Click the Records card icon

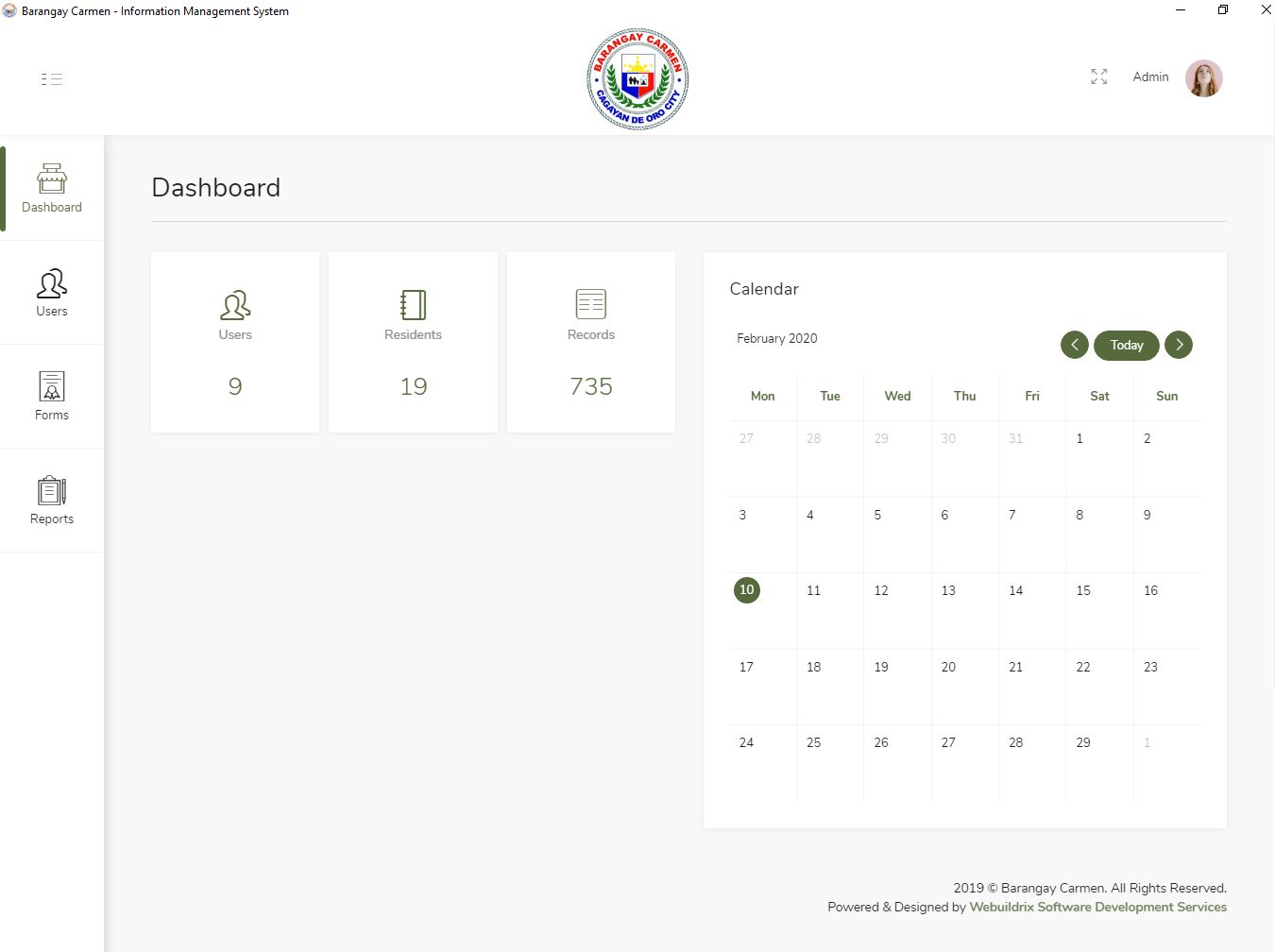click(591, 304)
